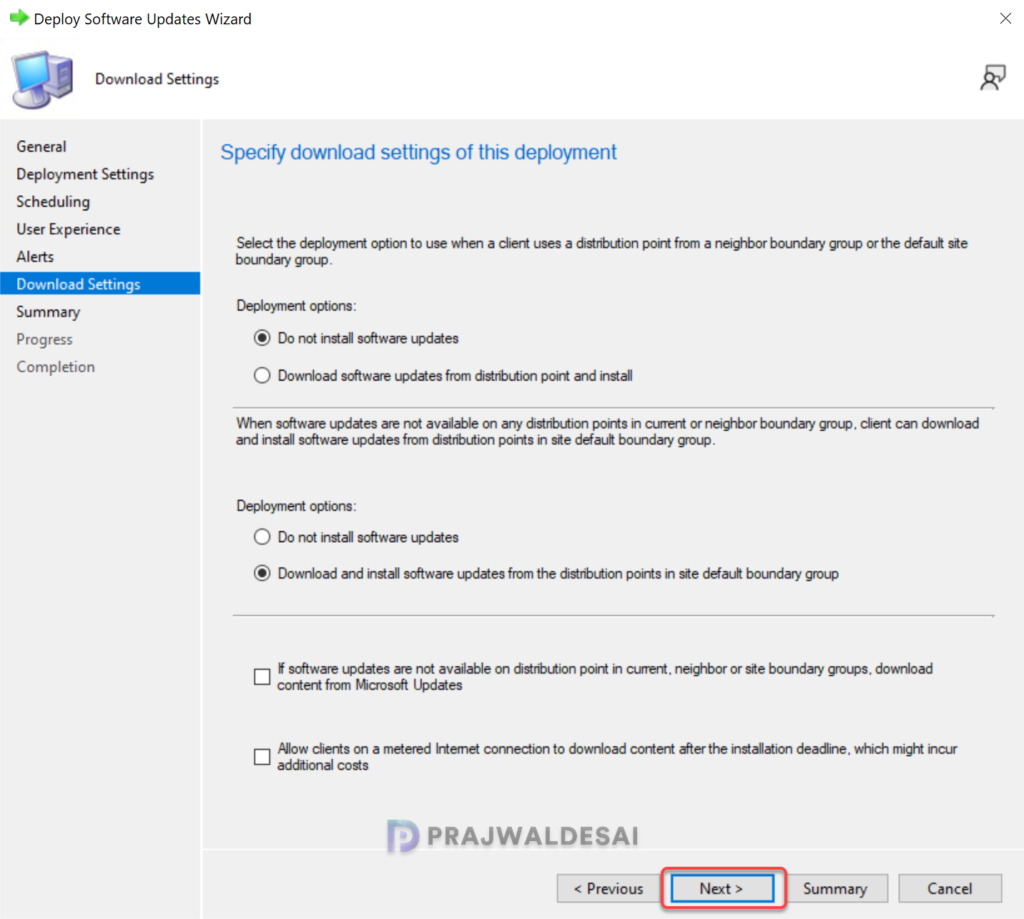Click 'When software updates are not available' paragraph
Image resolution: width=1024 pixels, height=919 pixels.
click(607, 431)
